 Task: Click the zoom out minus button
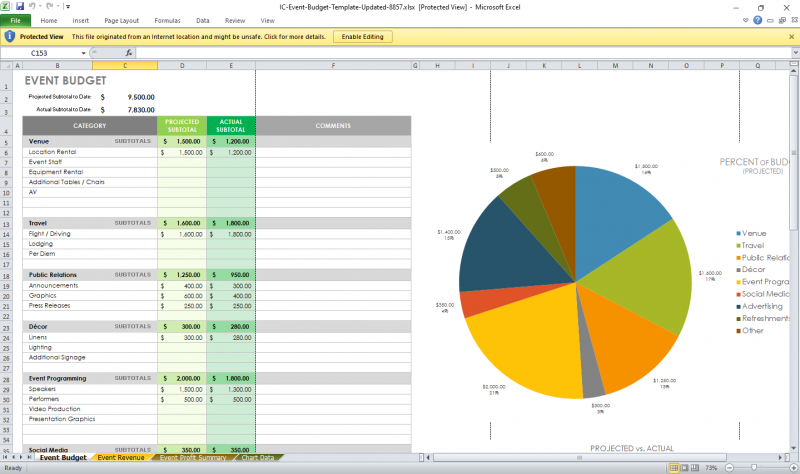(729, 468)
